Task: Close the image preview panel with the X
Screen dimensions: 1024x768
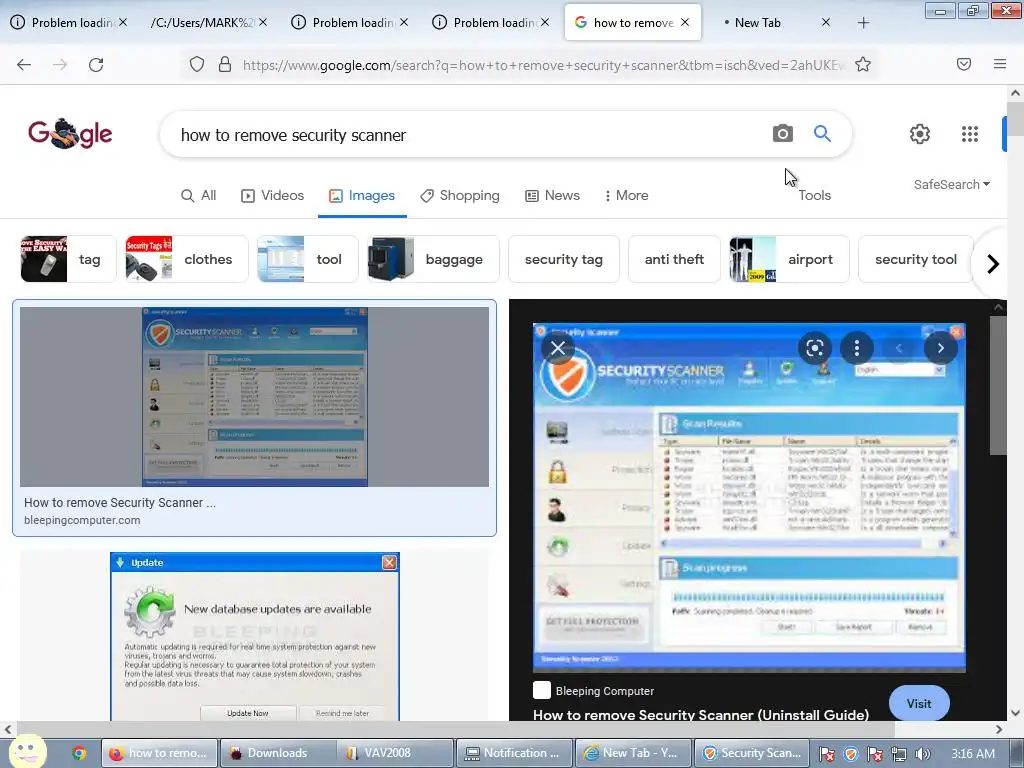Action: point(558,348)
